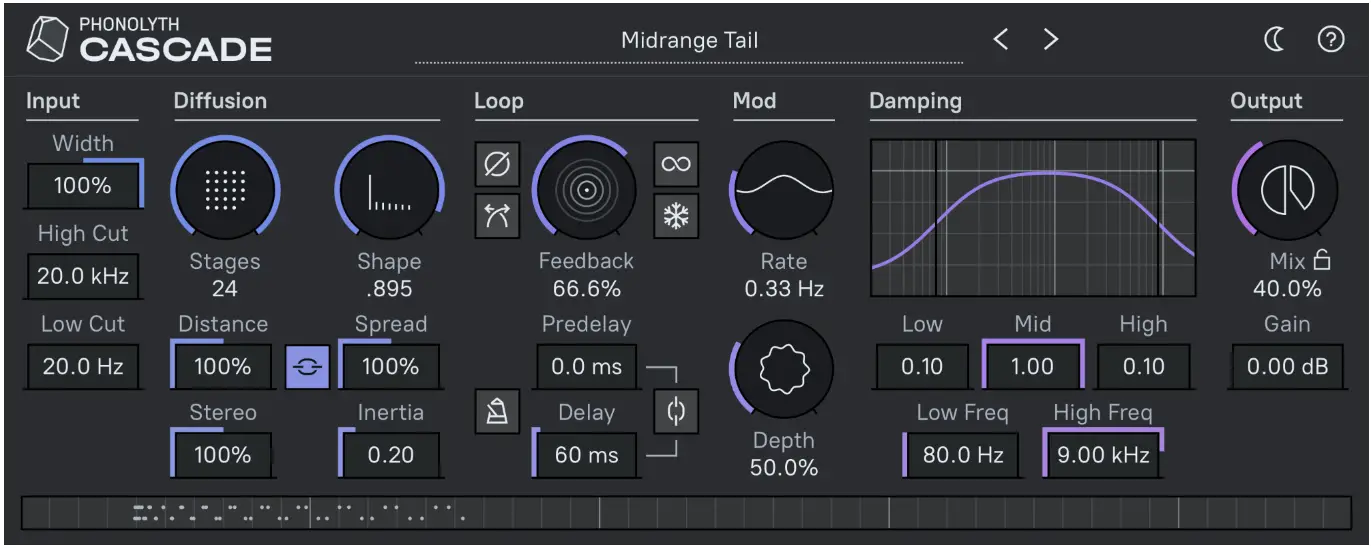Screen dimensions: 1371x549
Task: Enable infinite feedback loop button
Action: coord(676,163)
